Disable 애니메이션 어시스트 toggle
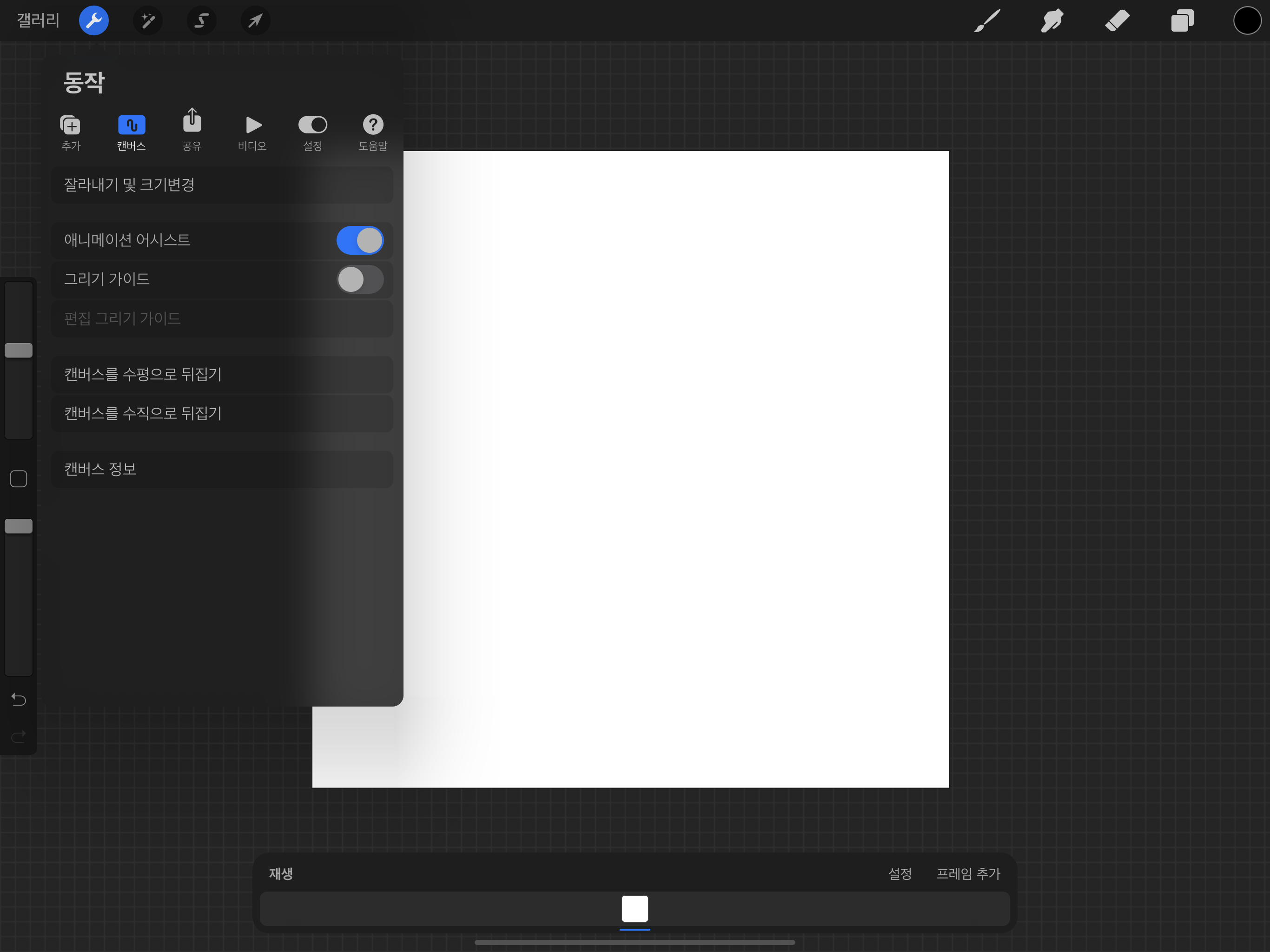Screen dimensions: 1270x952 tap(359, 240)
